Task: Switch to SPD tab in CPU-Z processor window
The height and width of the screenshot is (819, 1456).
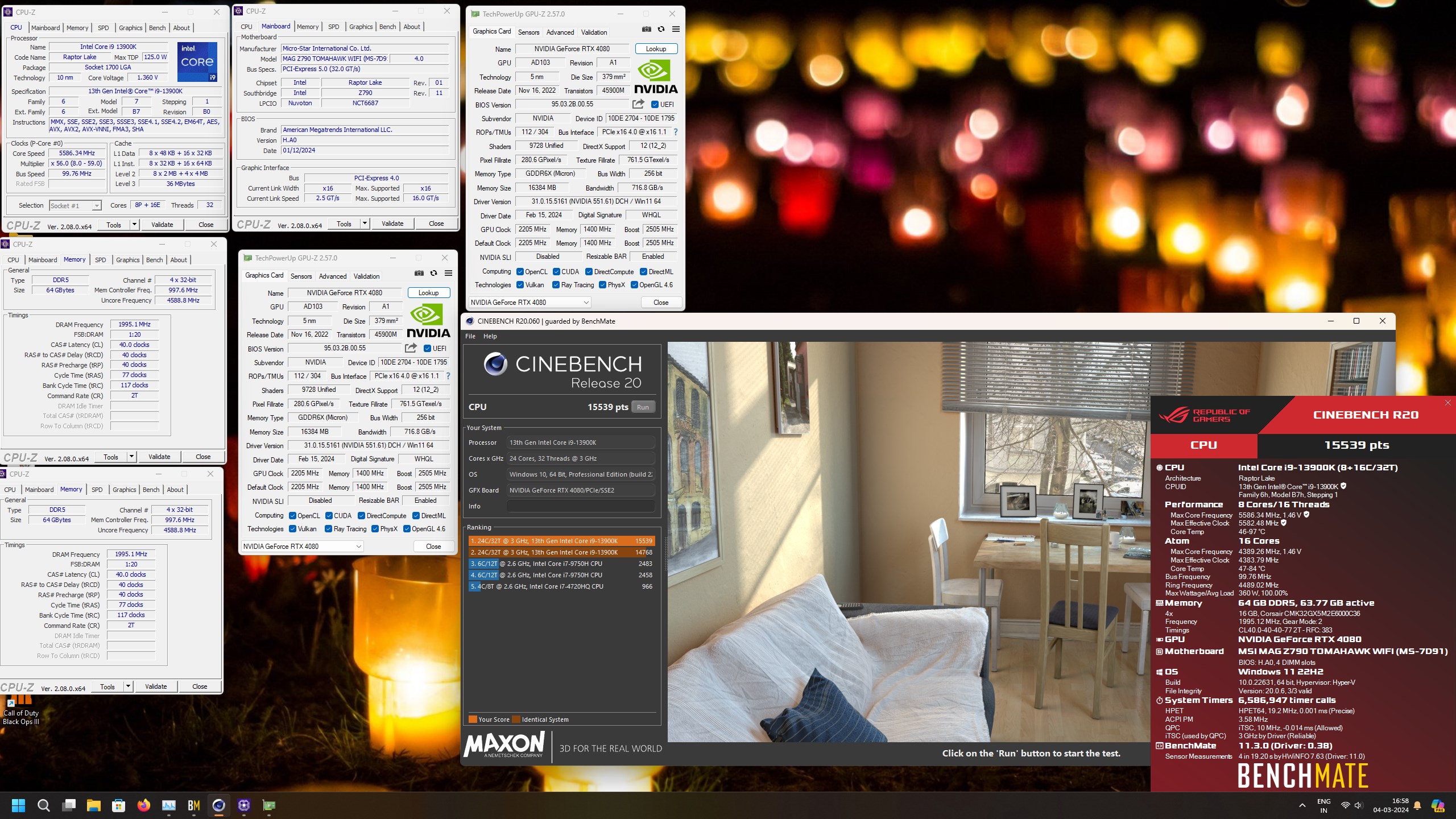Action: 103,28
